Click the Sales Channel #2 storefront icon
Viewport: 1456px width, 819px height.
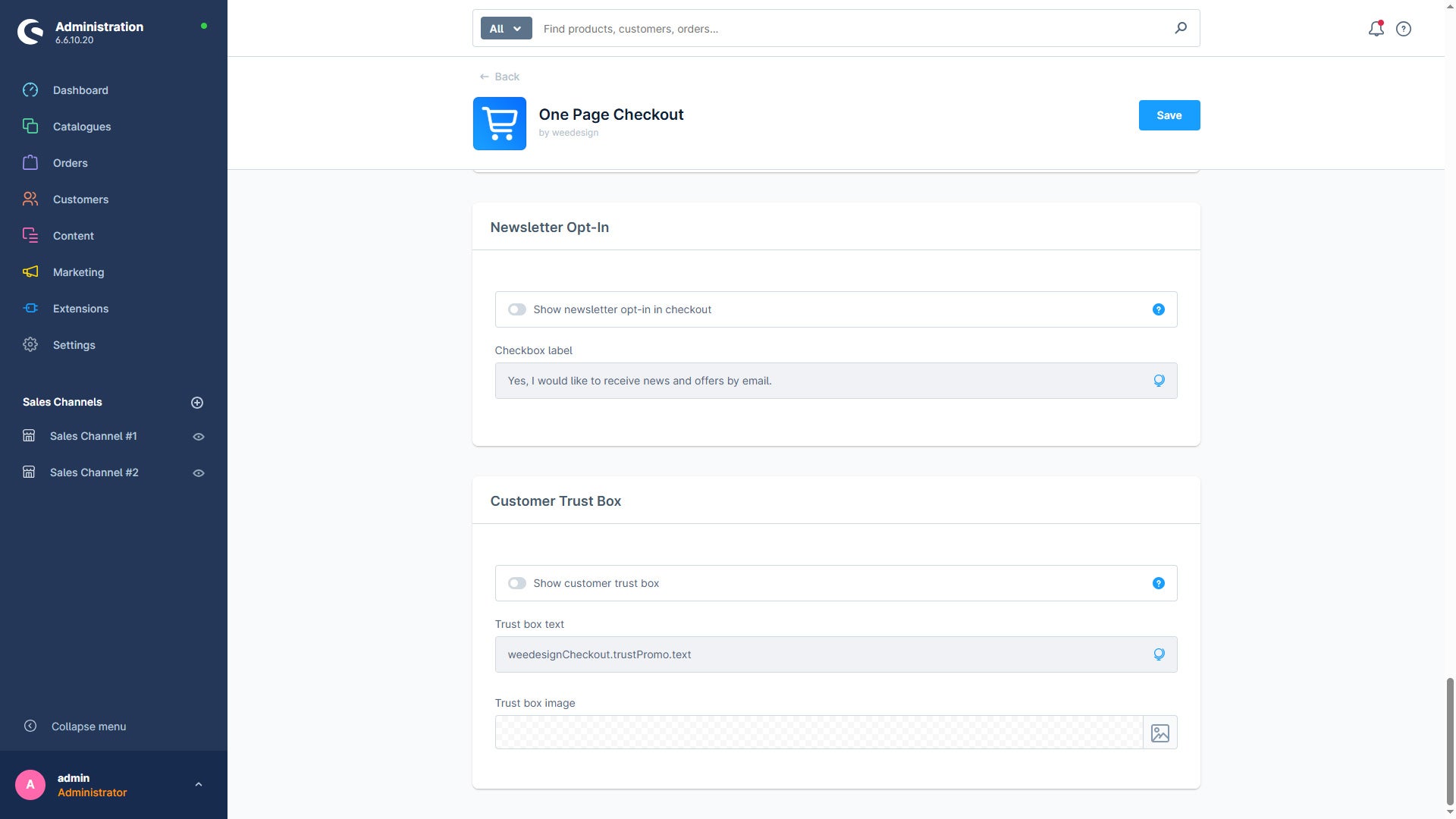pyautogui.click(x=29, y=472)
